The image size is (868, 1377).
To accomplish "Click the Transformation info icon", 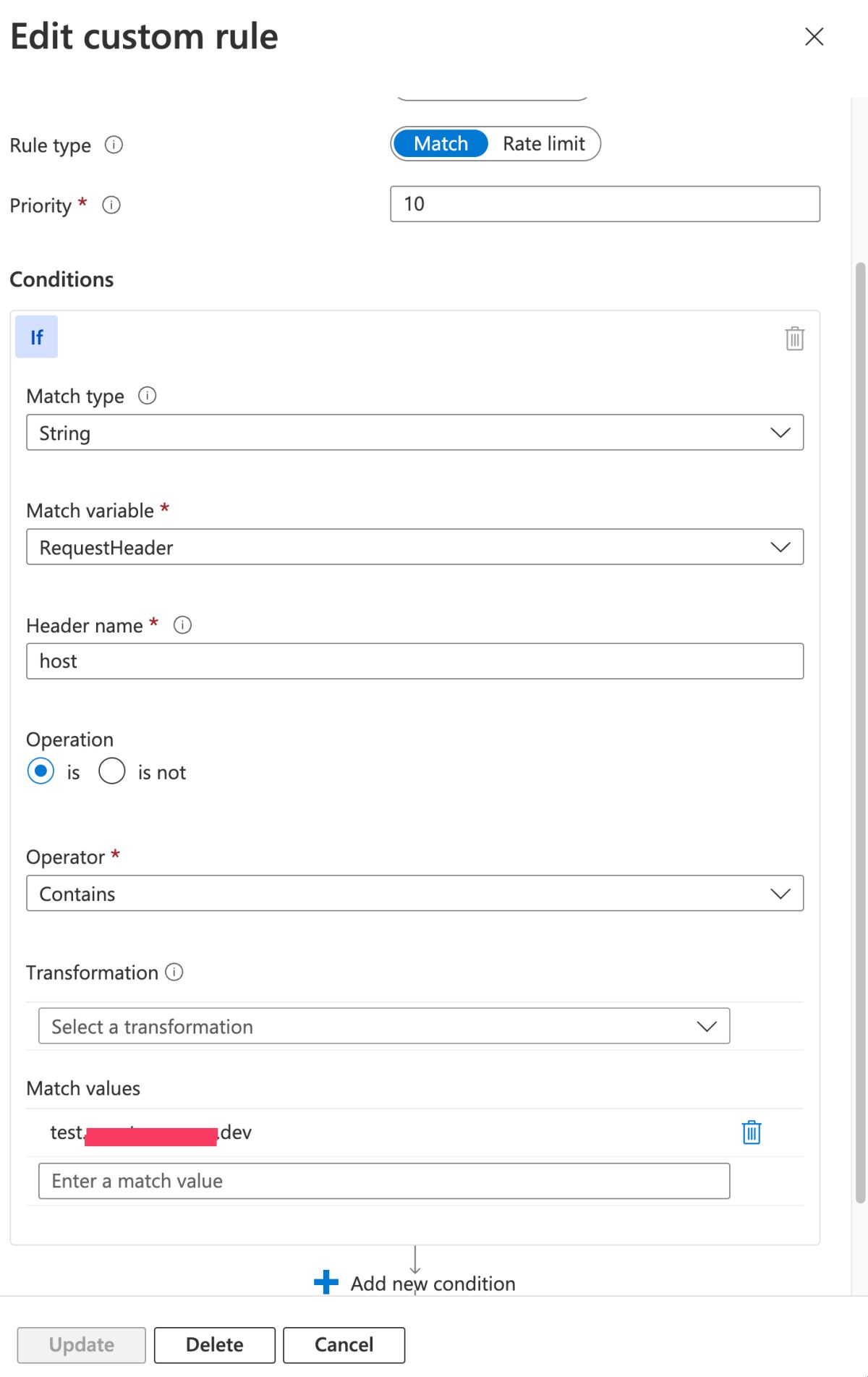I will click(174, 972).
